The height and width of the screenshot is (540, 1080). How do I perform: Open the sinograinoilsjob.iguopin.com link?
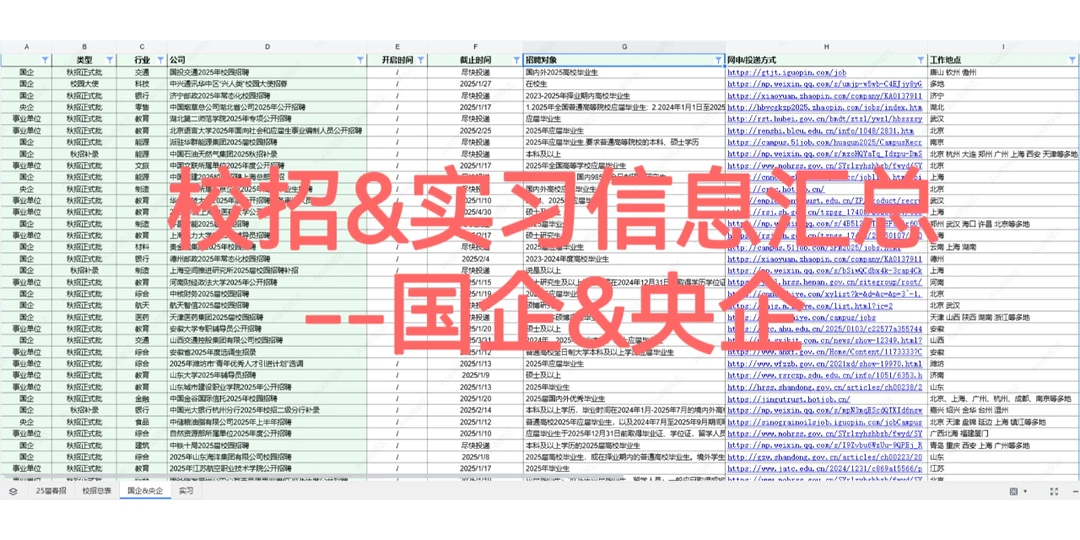pos(824,422)
